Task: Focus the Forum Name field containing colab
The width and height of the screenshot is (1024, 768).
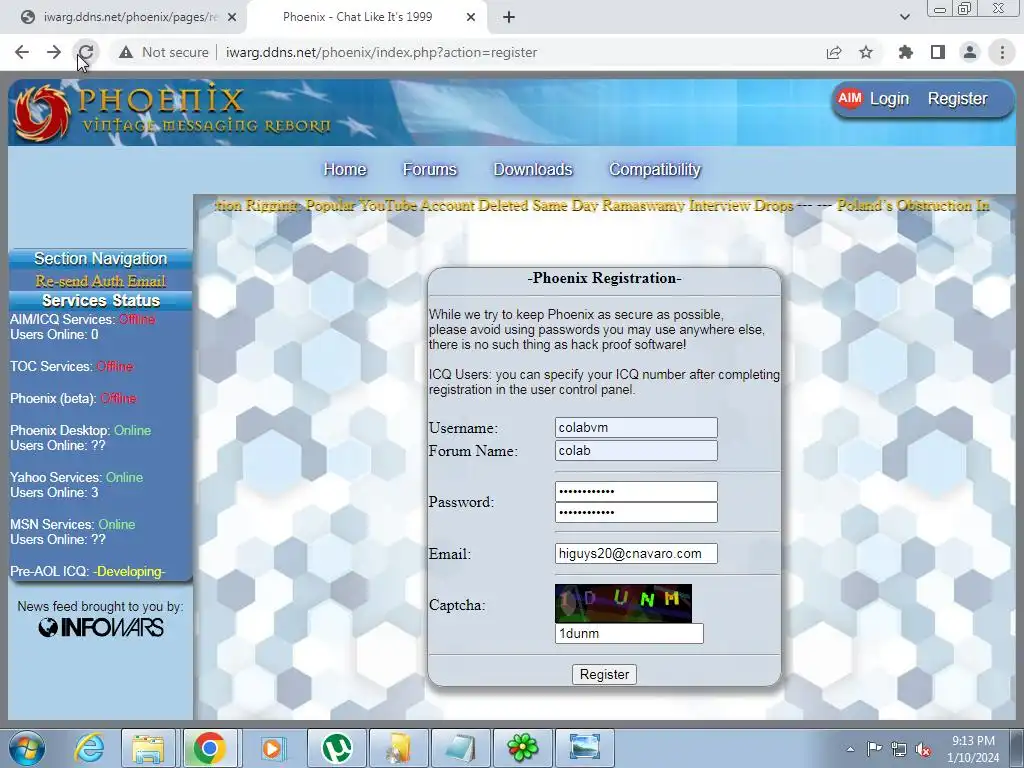Action: click(x=636, y=451)
